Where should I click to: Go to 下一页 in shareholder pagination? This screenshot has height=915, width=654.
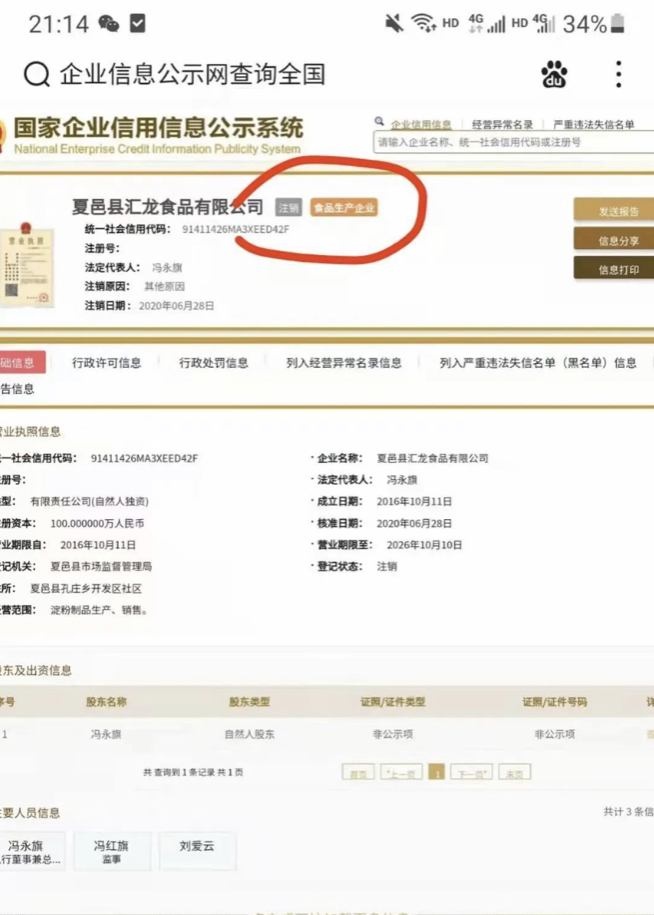pyautogui.click(x=471, y=773)
